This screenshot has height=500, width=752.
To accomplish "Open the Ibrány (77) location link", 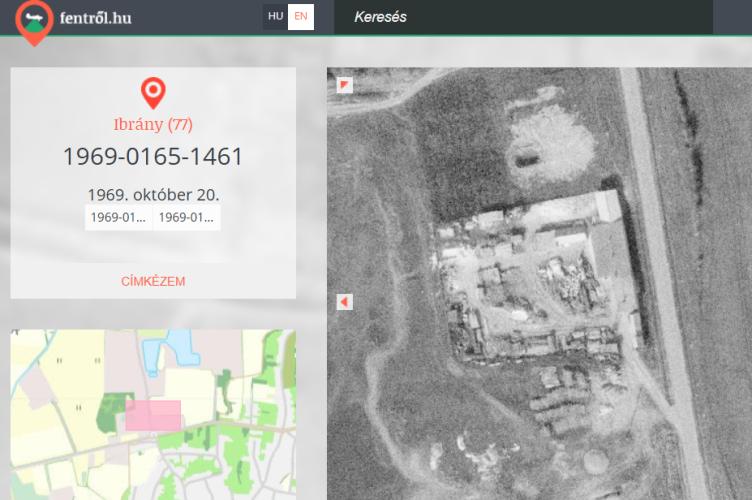I will click(x=153, y=125).
